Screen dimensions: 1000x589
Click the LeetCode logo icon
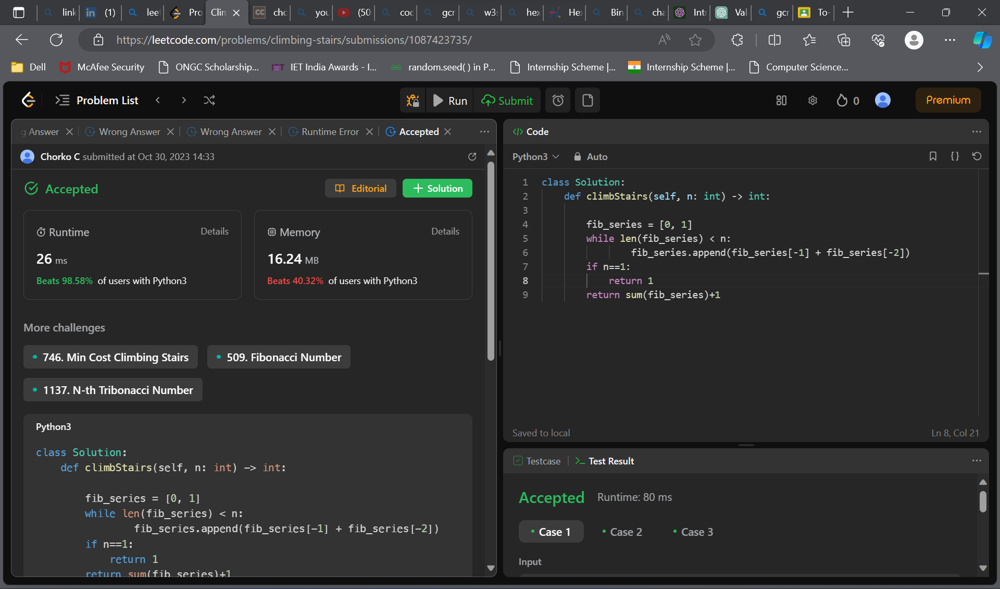pyautogui.click(x=28, y=100)
